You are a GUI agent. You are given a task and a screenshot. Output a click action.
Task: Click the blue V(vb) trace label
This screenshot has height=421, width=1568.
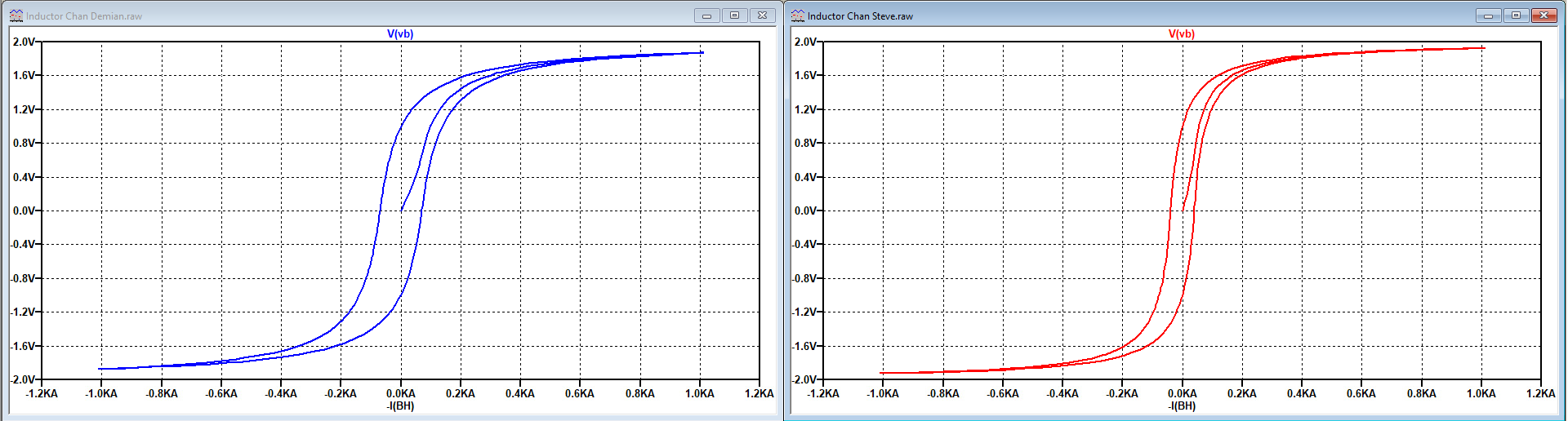tap(400, 33)
